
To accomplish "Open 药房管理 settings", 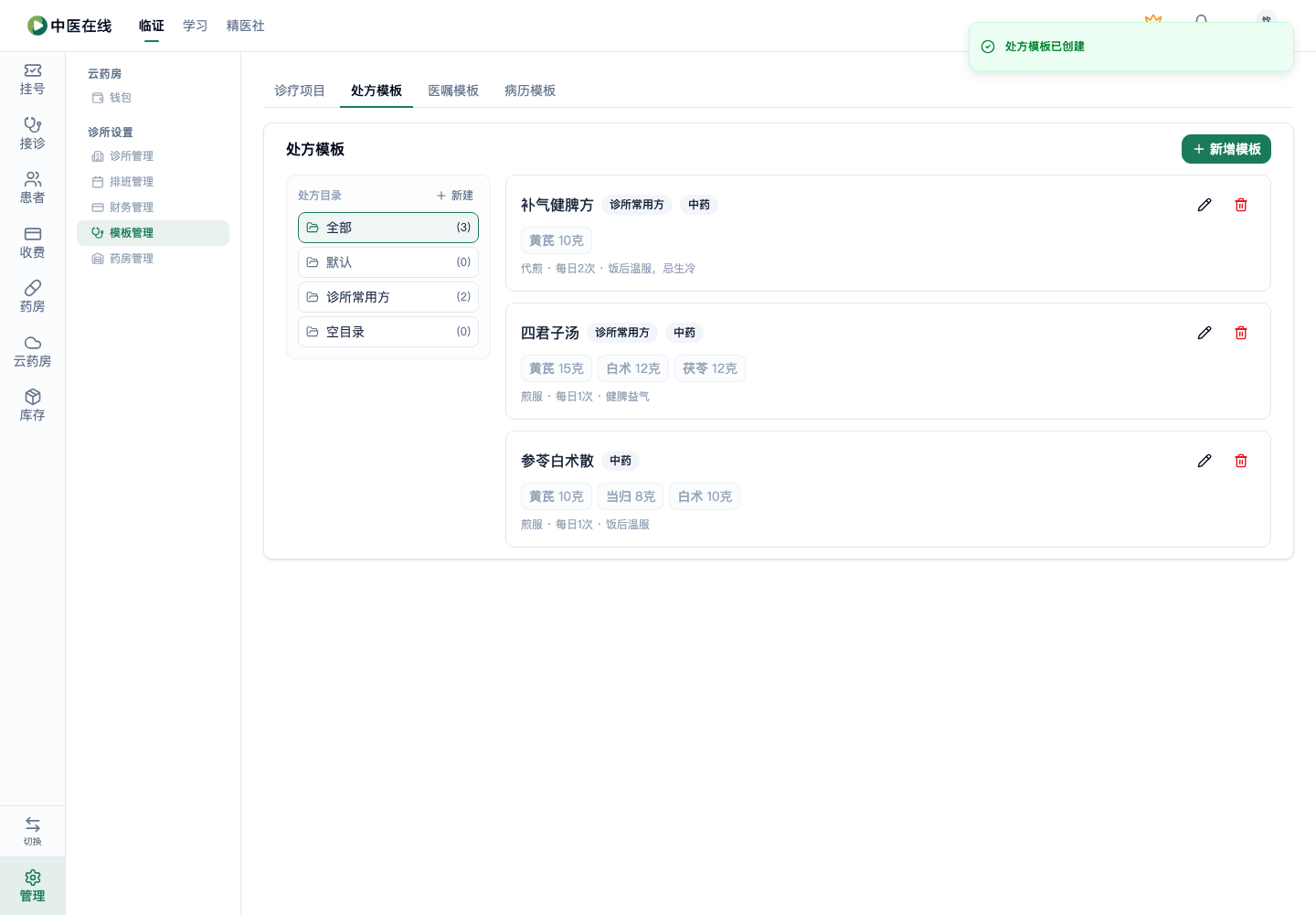I will click(153, 259).
